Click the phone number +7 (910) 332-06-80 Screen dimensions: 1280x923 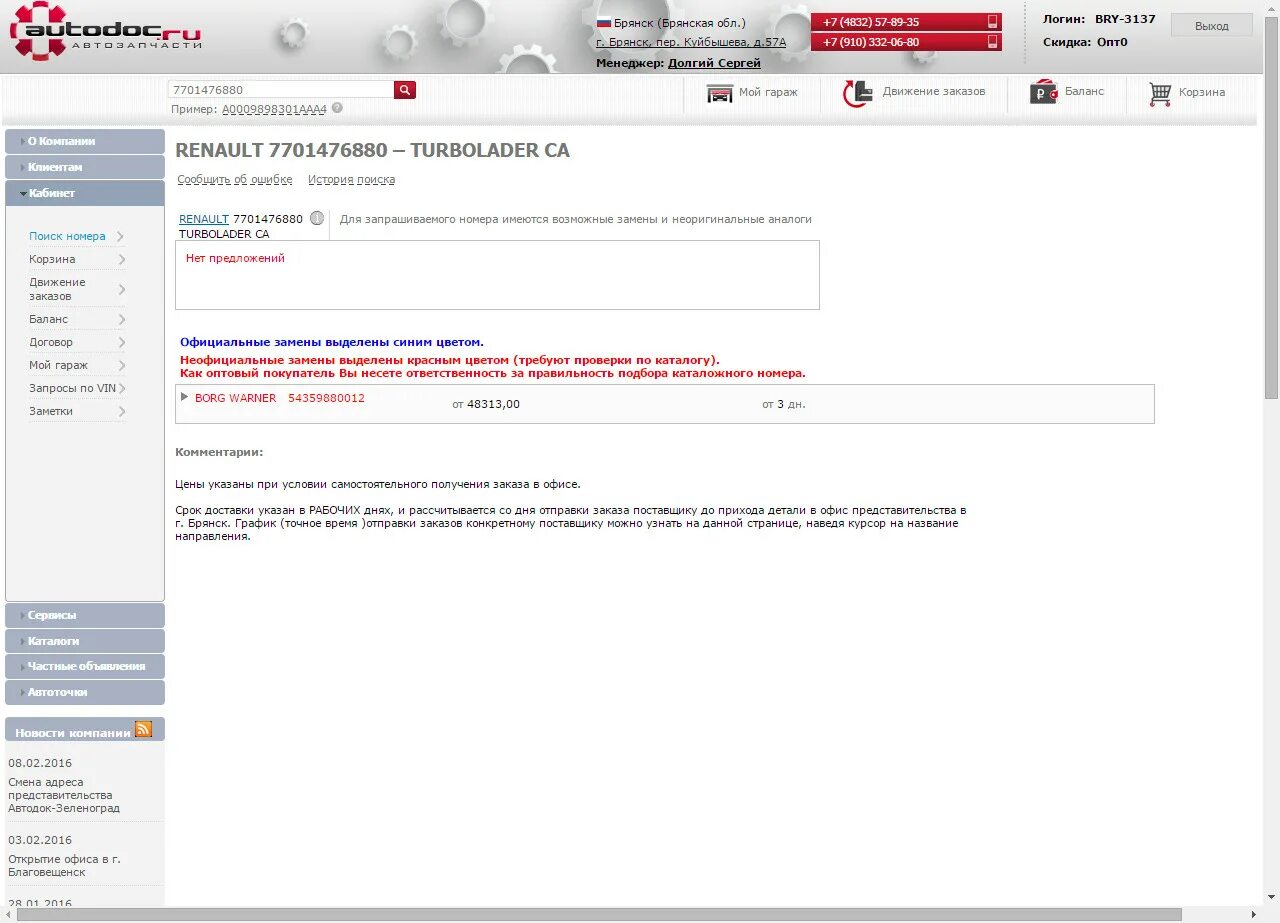[871, 42]
